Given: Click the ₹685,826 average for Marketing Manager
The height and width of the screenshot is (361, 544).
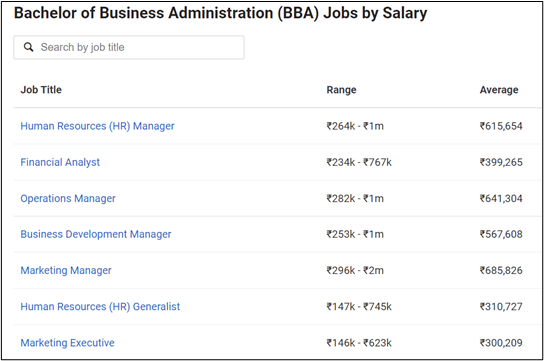Looking at the screenshot, I should point(501,270).
